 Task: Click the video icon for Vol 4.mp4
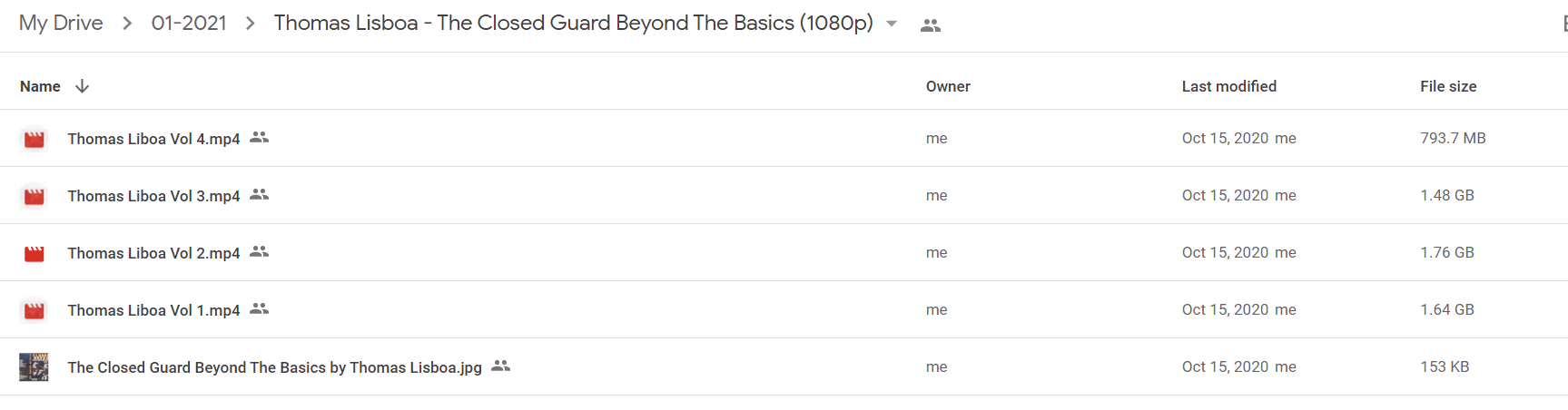pos(35,139)
